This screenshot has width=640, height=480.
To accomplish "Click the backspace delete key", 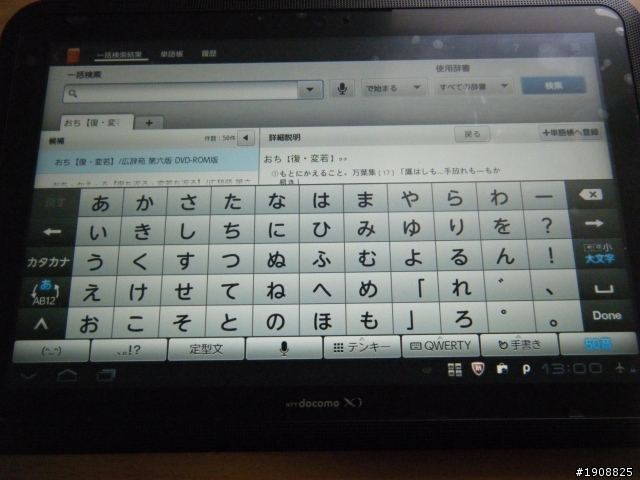I will tap(591, 195).
